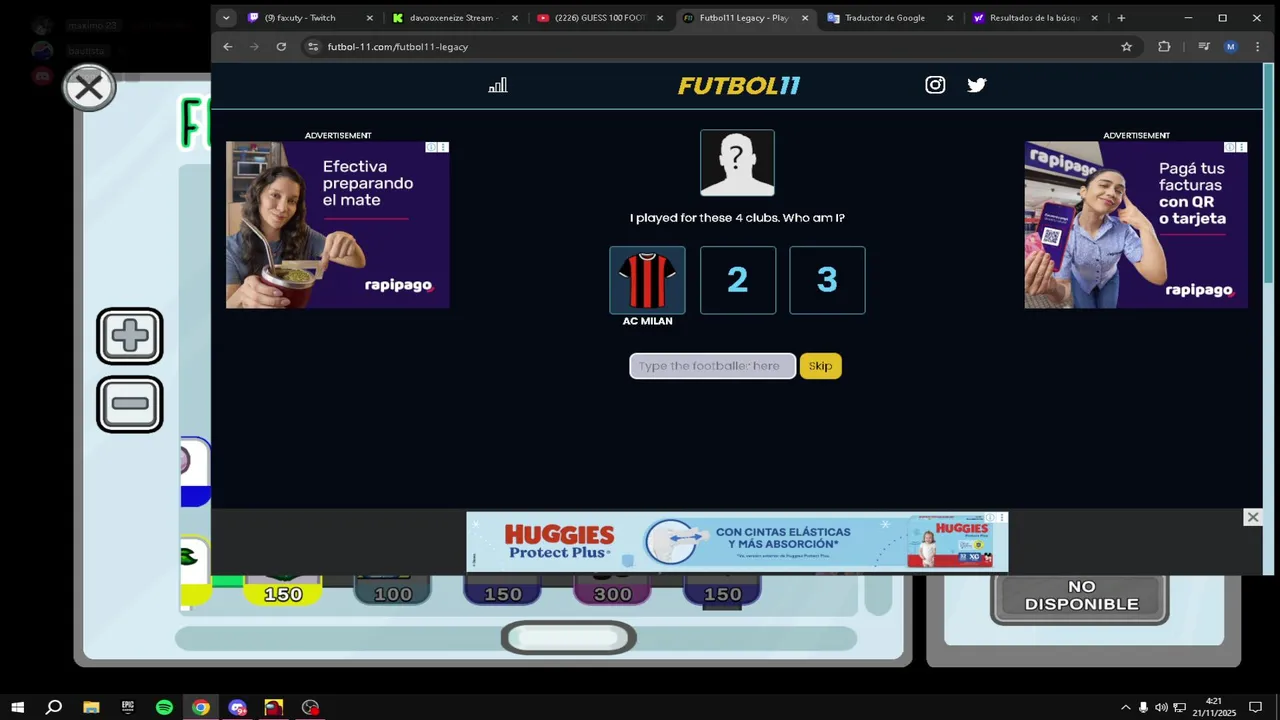Open Futbol11 Twitter page
The height and width of the screenshot is (720, 1280).
coord(977,85)
